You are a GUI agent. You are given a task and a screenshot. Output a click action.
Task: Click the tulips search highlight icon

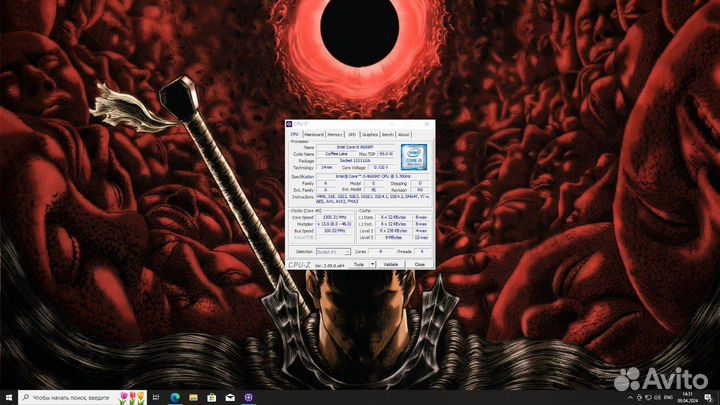132,397
